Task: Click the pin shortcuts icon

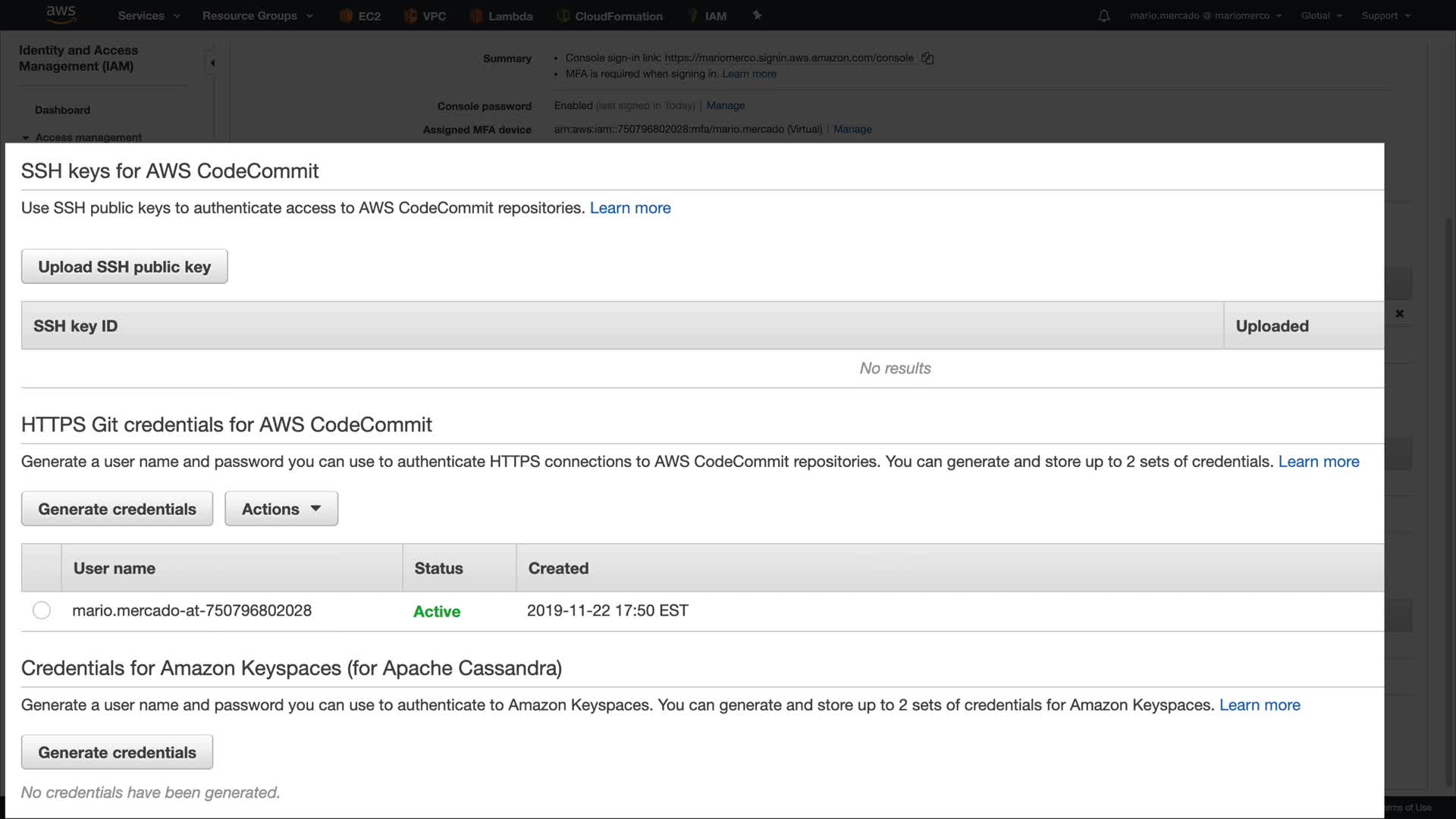Action: [757, 15]
